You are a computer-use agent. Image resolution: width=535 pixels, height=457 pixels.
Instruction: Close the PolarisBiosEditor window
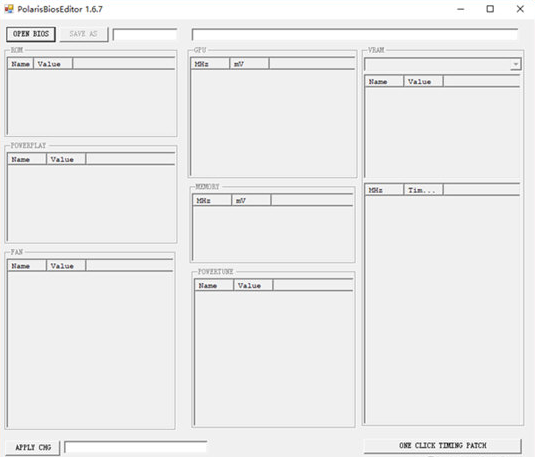pos(520,9)
